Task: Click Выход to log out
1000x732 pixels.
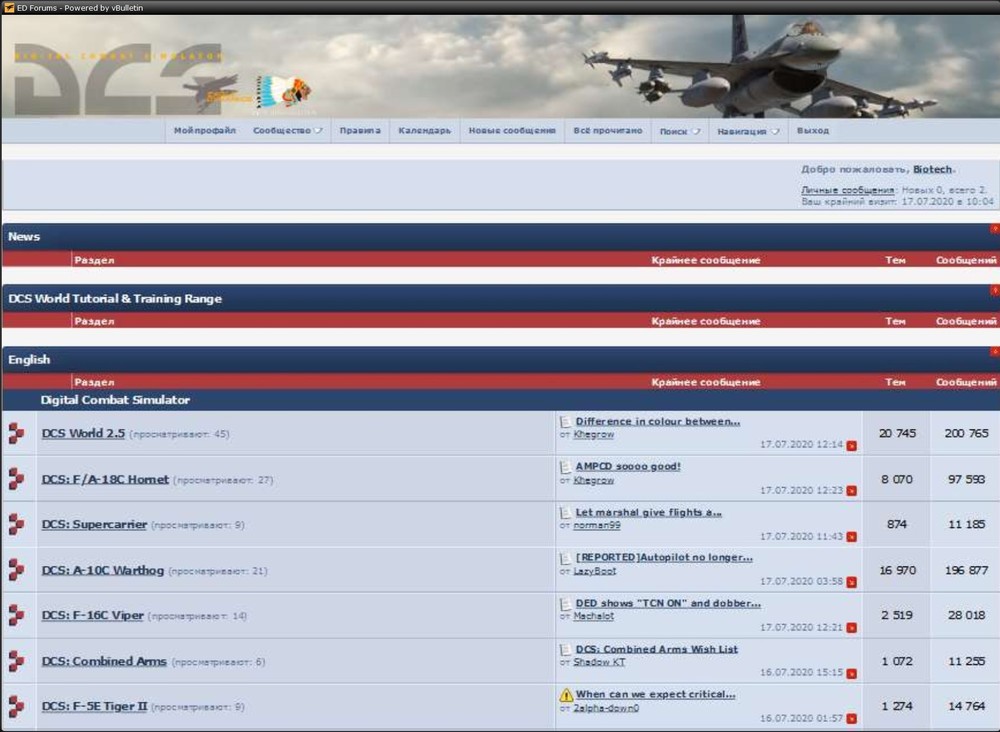Action: 813,131
